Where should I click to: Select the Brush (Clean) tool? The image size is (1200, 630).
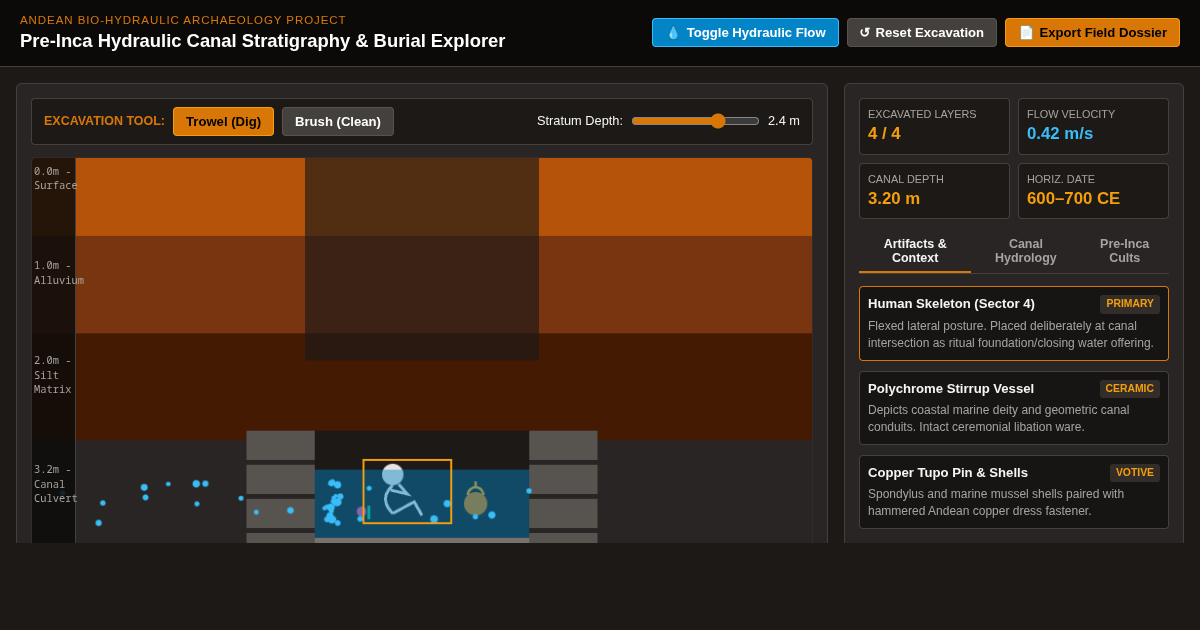click(x=338, y=121)
